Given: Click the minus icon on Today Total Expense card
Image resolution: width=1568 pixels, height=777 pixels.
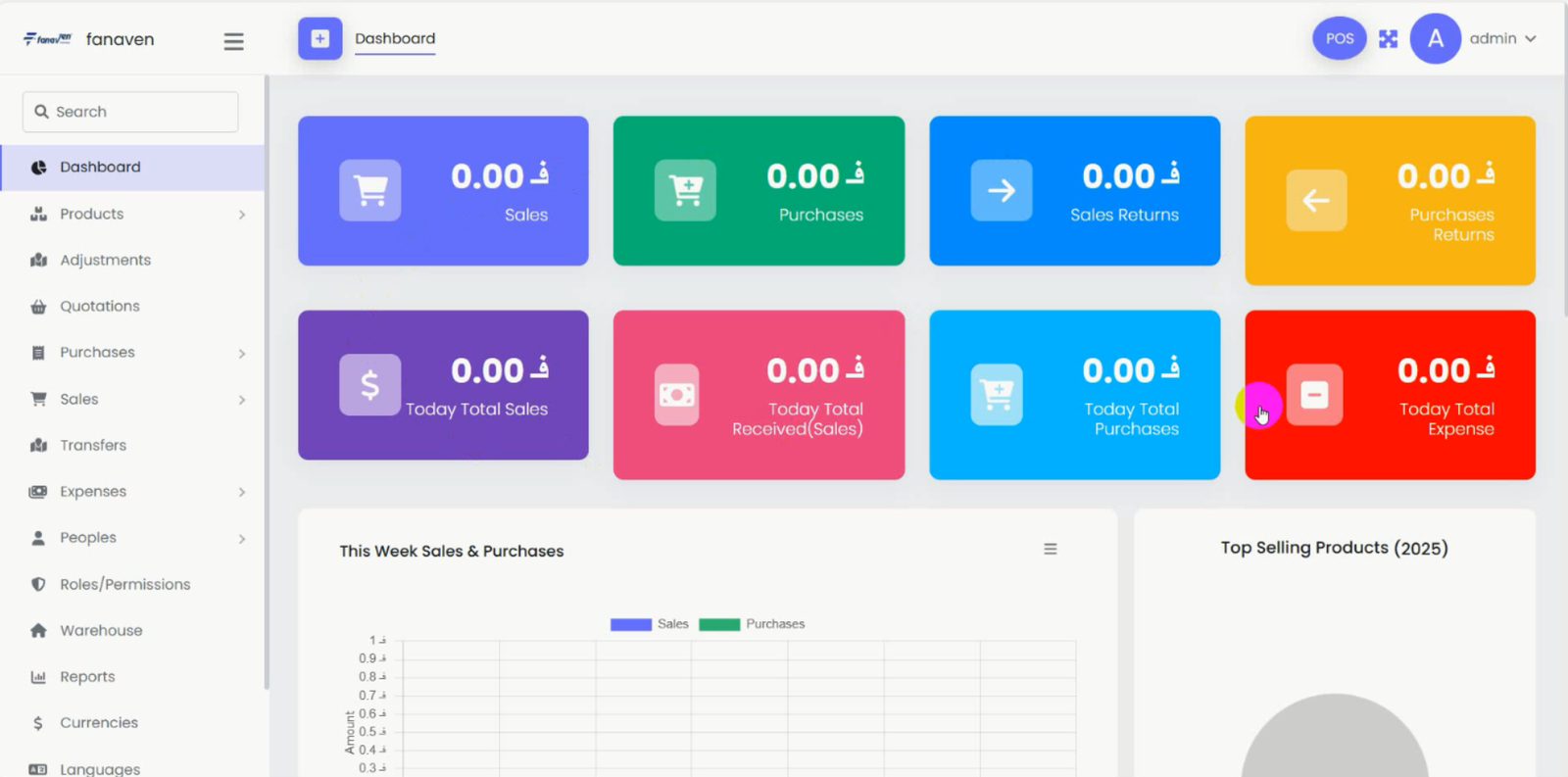Looking at the screenshot, I should 1314,395.
